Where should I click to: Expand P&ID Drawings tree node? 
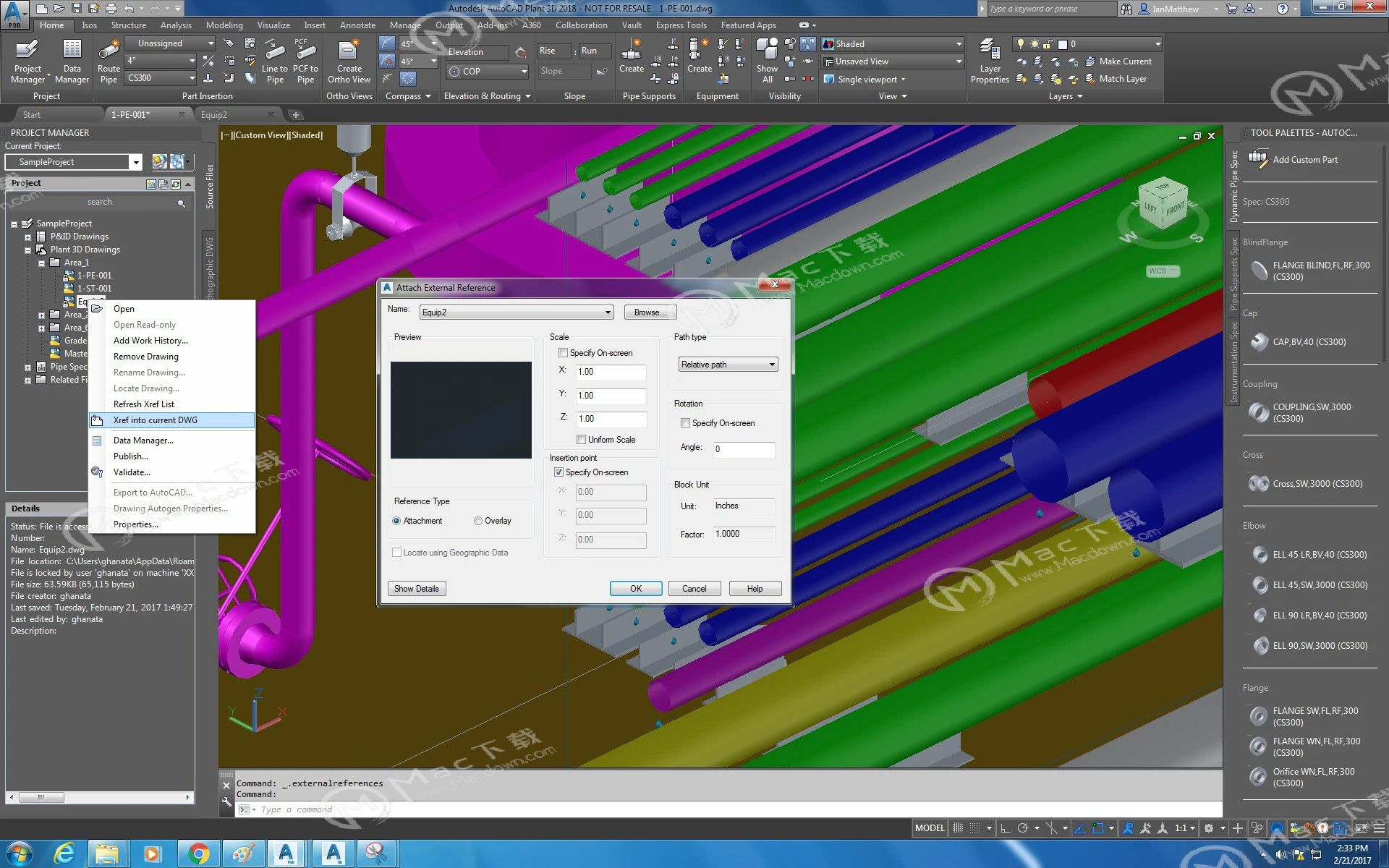coord(27,237)
